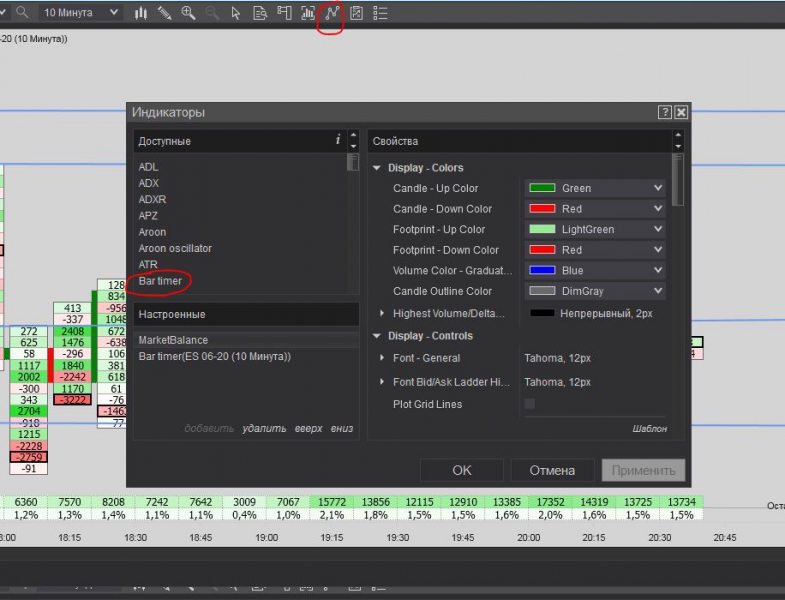The height and width of the screenshot is (600, 785).
Task: Open the Indicators toolbar icon
Action: click(332, 13)
